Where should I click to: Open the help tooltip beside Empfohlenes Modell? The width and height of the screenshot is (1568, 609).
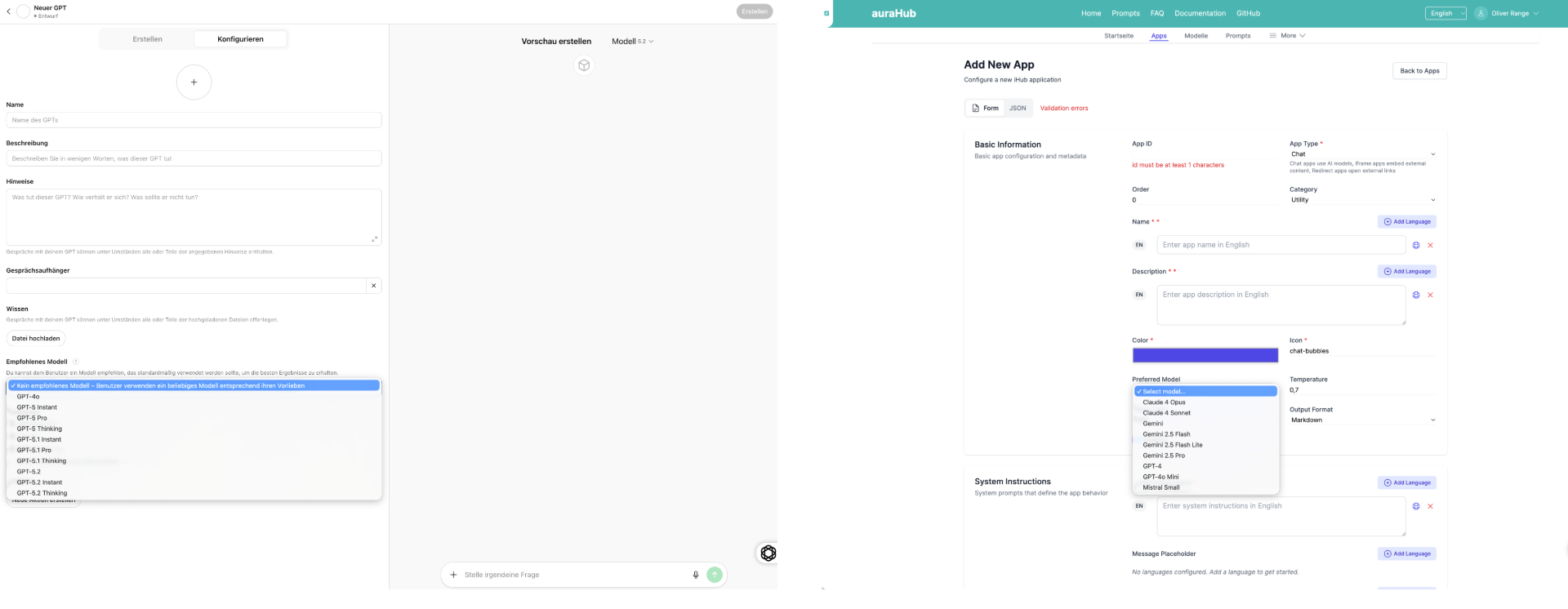point(76,362)
